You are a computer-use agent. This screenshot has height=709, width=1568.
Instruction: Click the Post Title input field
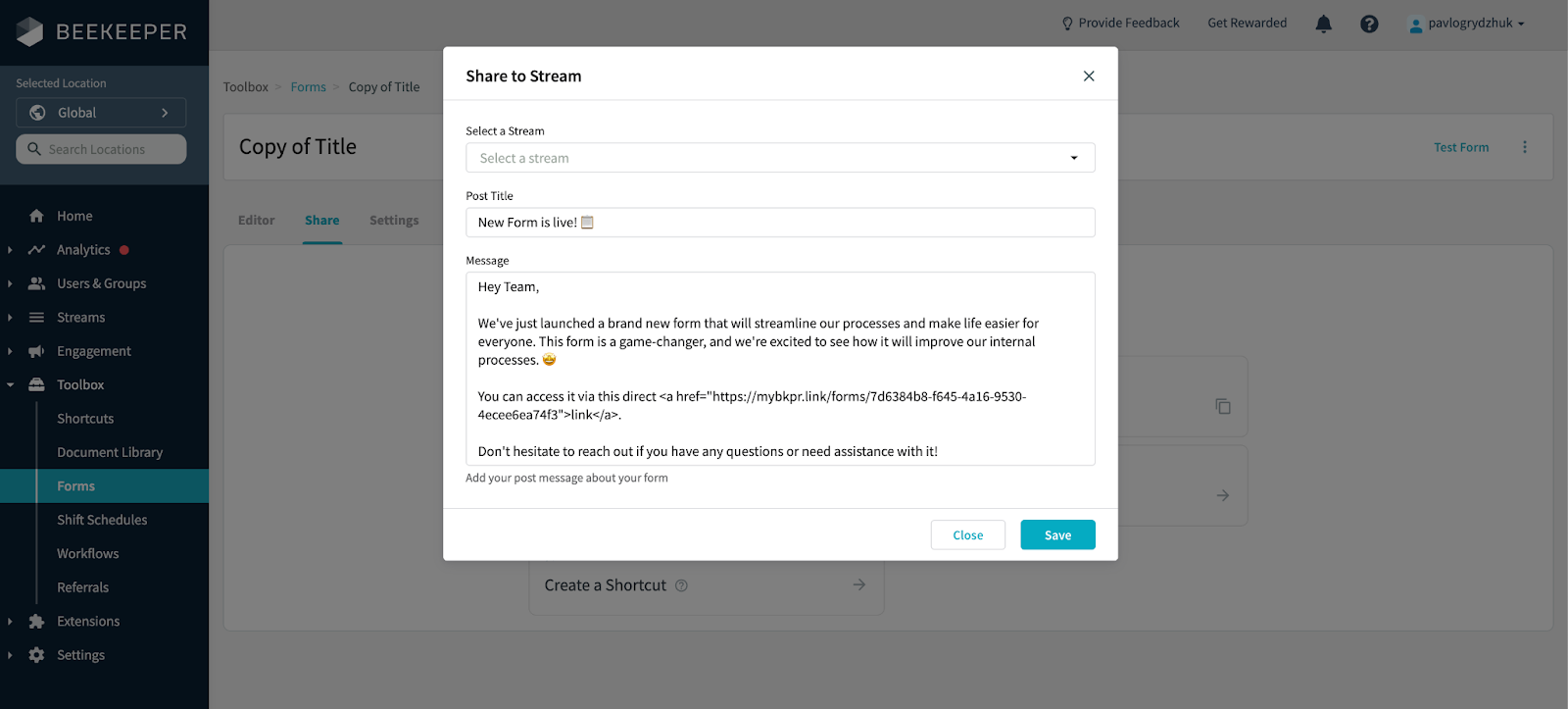tap(780, 223)
